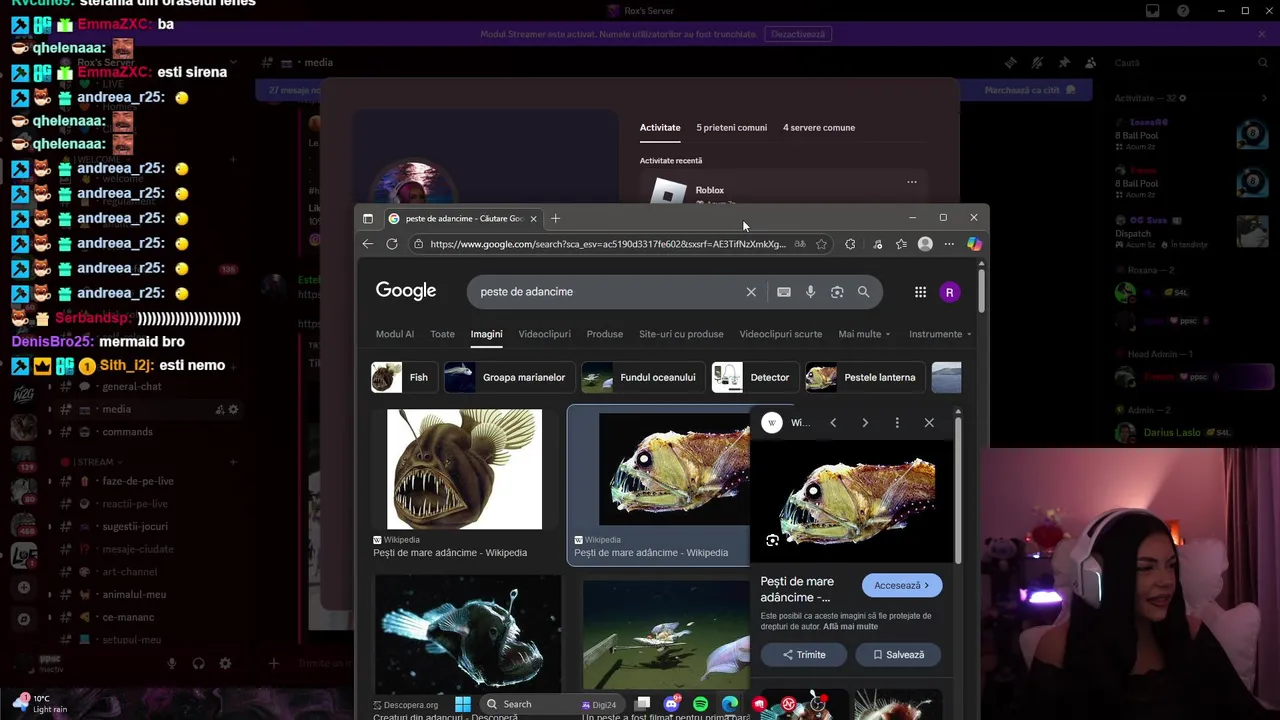
Task: Select the Videoclipuri tab
Action: point(544,334)
